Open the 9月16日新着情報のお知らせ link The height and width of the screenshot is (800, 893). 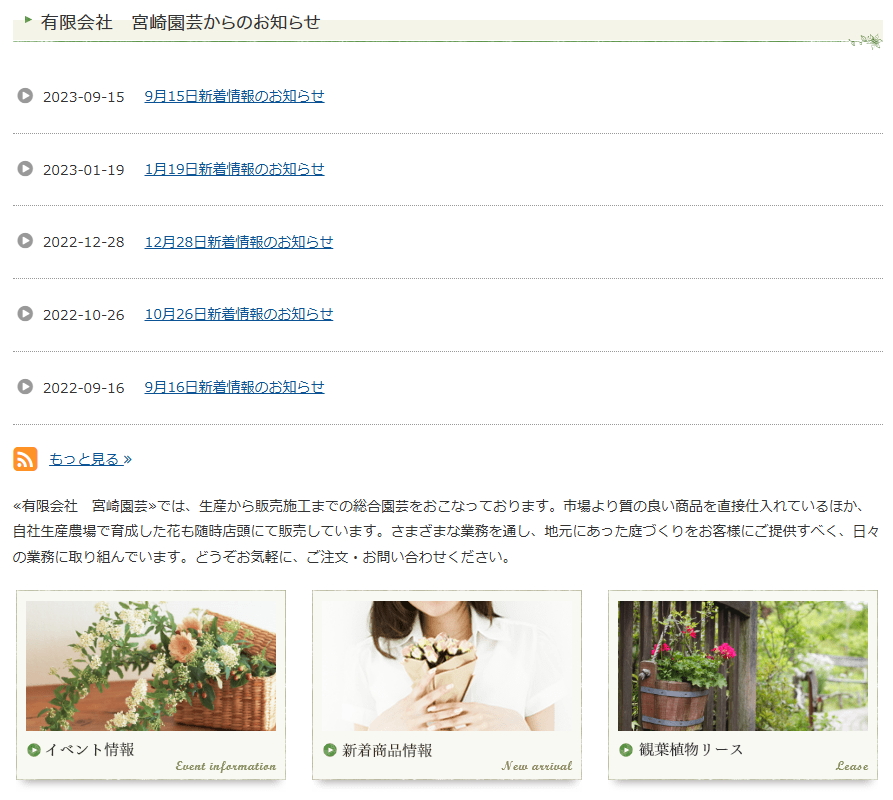(235, 387)
